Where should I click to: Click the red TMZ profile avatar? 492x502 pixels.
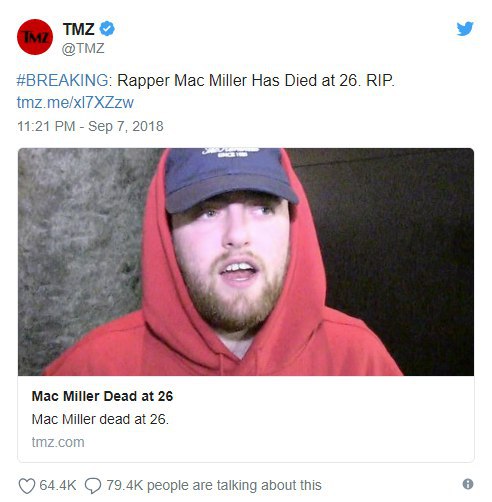[35, 37]
